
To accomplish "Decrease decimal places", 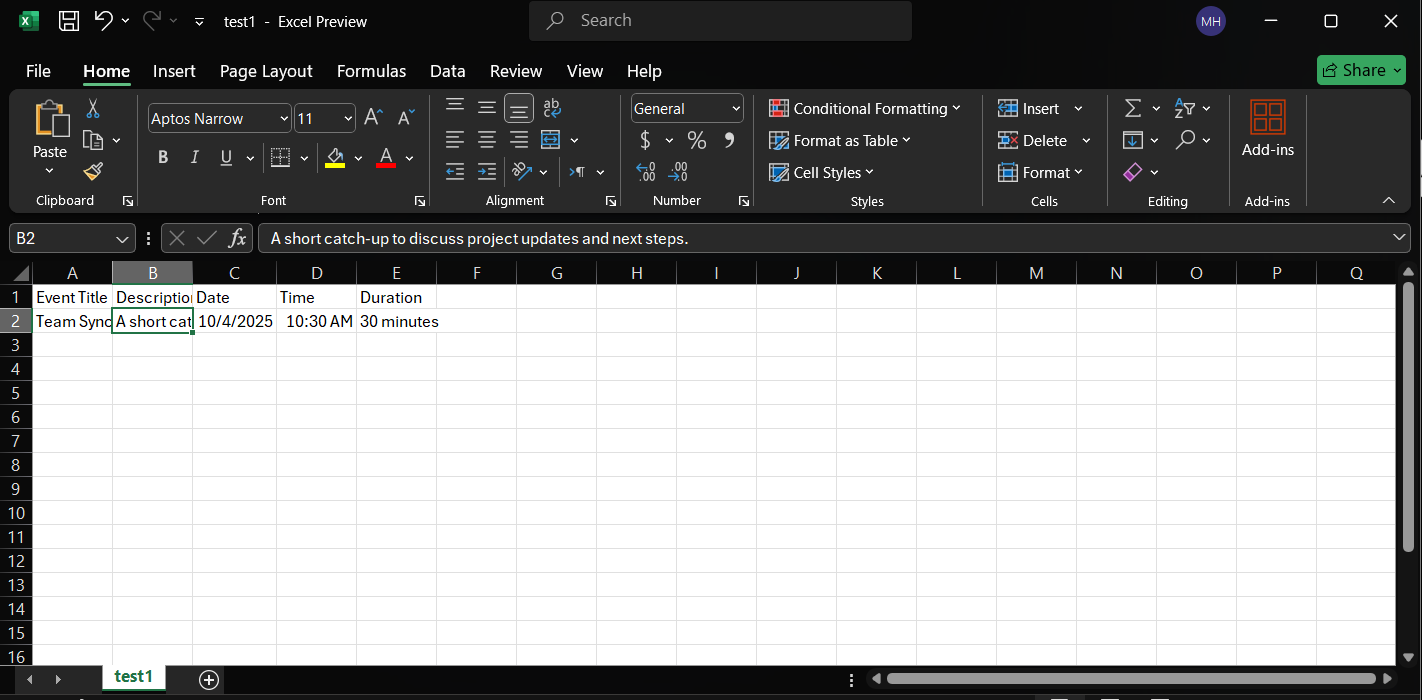I will 678,172.
